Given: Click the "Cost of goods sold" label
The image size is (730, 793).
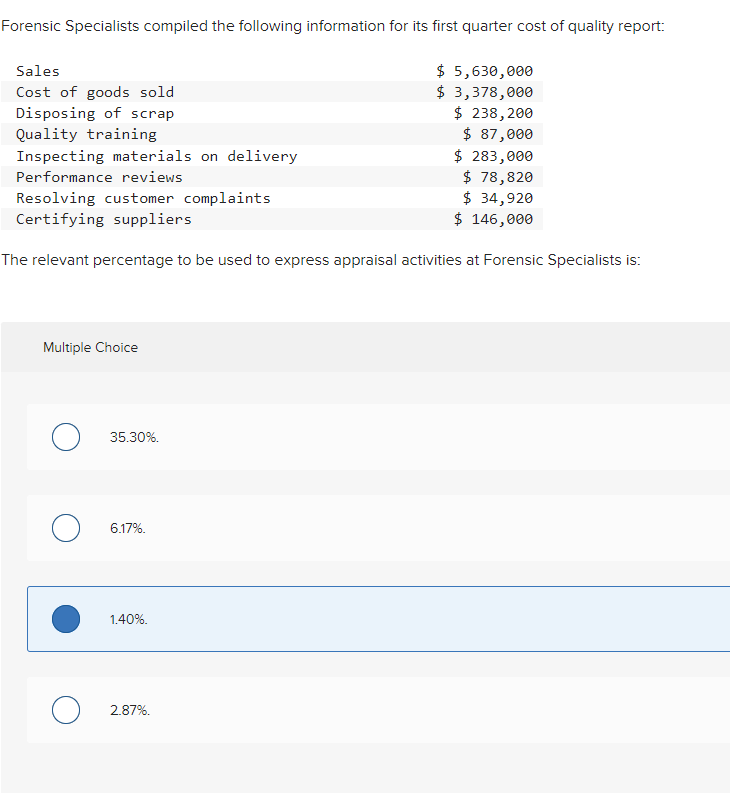Looking at the screenshot, I should (95, 92).
